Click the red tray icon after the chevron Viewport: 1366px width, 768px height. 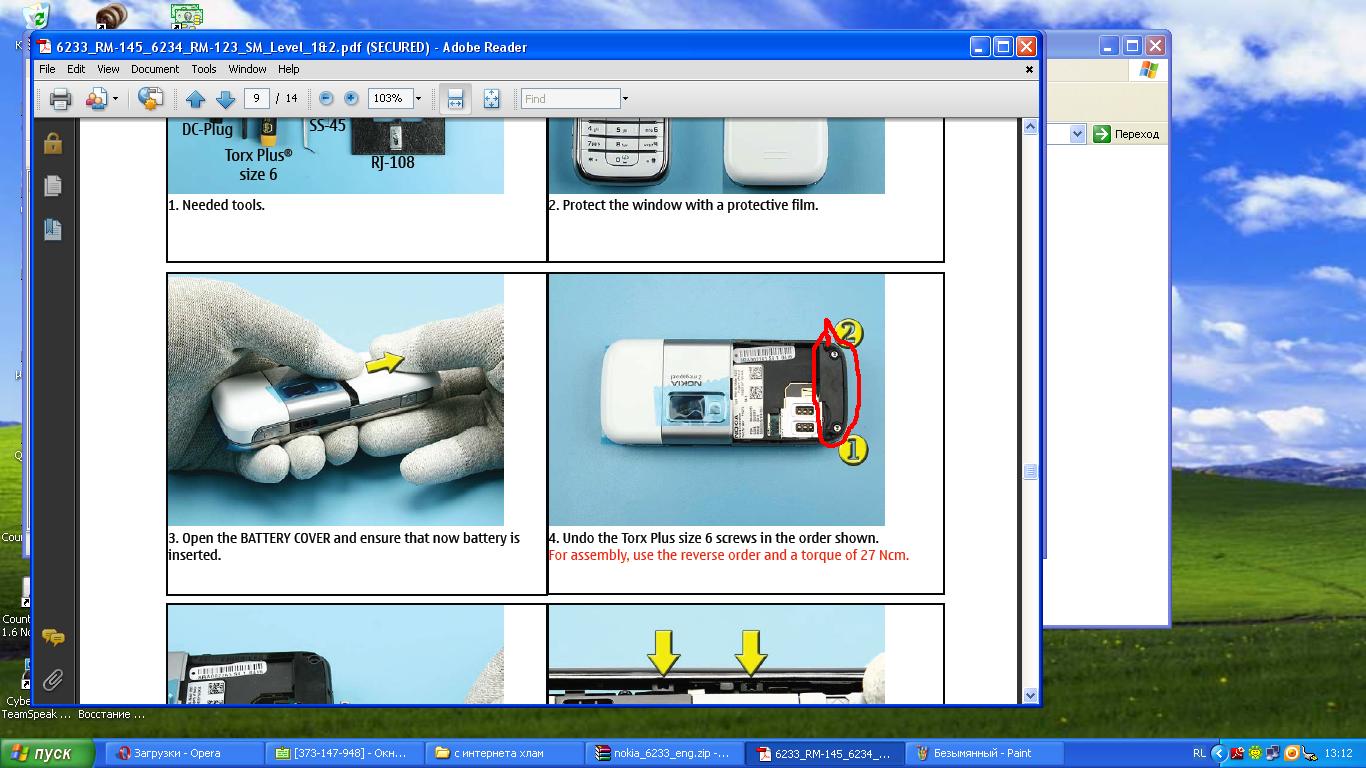click(x=1237, y=753)
